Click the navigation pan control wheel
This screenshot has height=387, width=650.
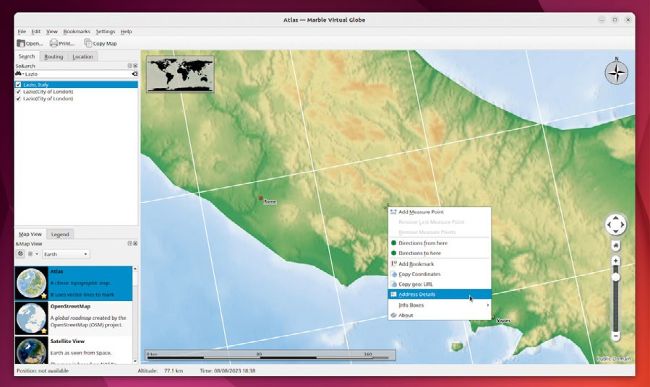616,225
